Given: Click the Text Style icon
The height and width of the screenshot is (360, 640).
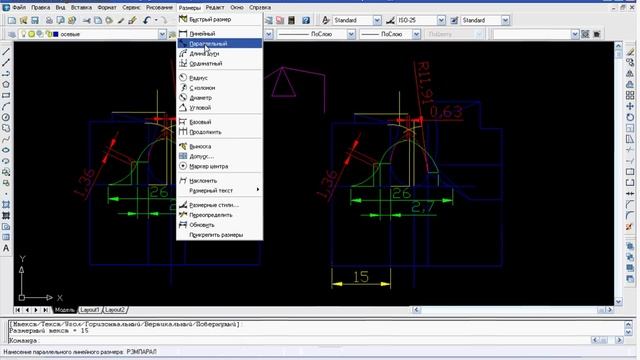Looking at the screenshot, I should click(326, 20).
